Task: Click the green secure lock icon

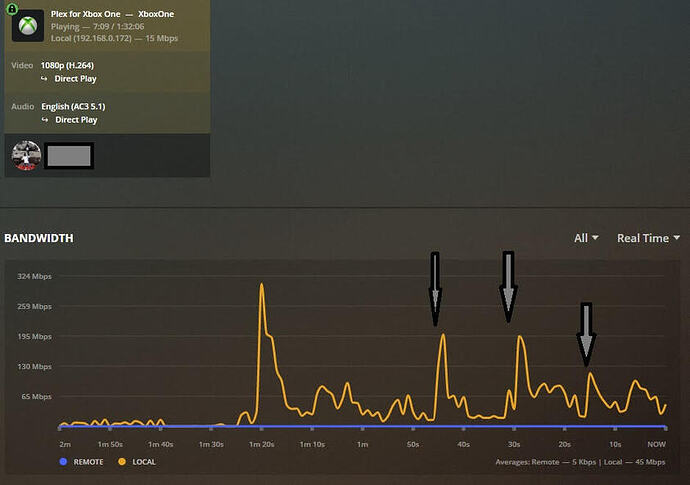Action: pos(12,8)
